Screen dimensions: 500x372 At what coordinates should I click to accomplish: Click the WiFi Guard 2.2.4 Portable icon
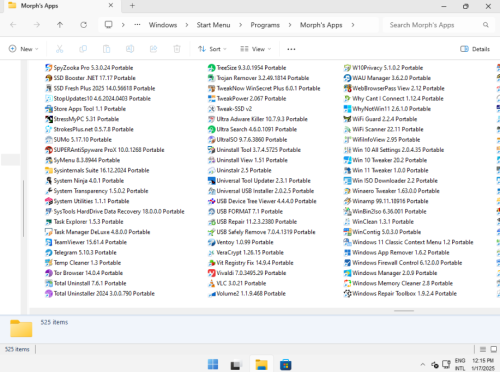coord(347,119)
